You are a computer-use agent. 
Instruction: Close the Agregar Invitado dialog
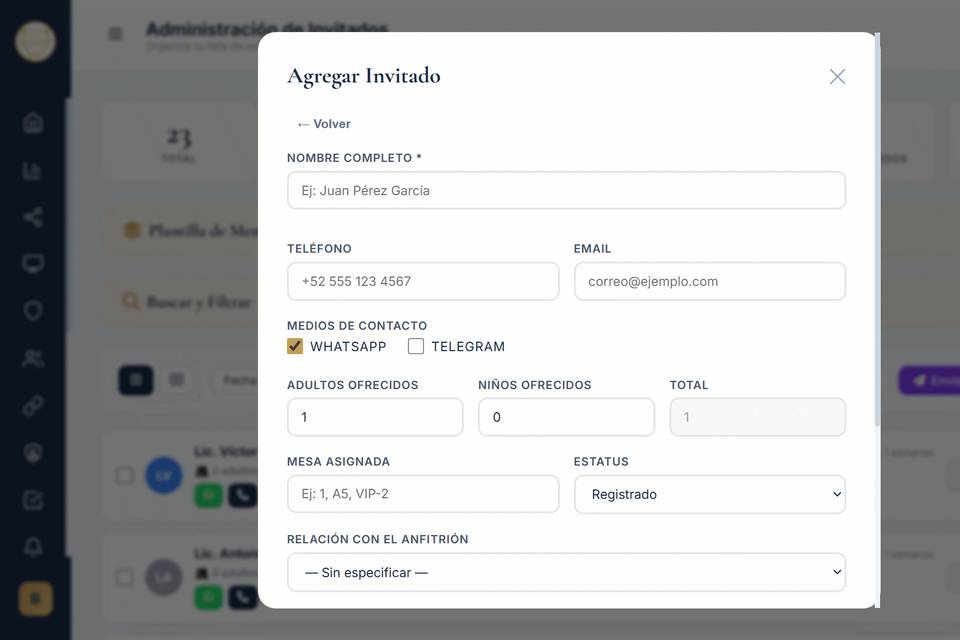(x=837, y=77)
